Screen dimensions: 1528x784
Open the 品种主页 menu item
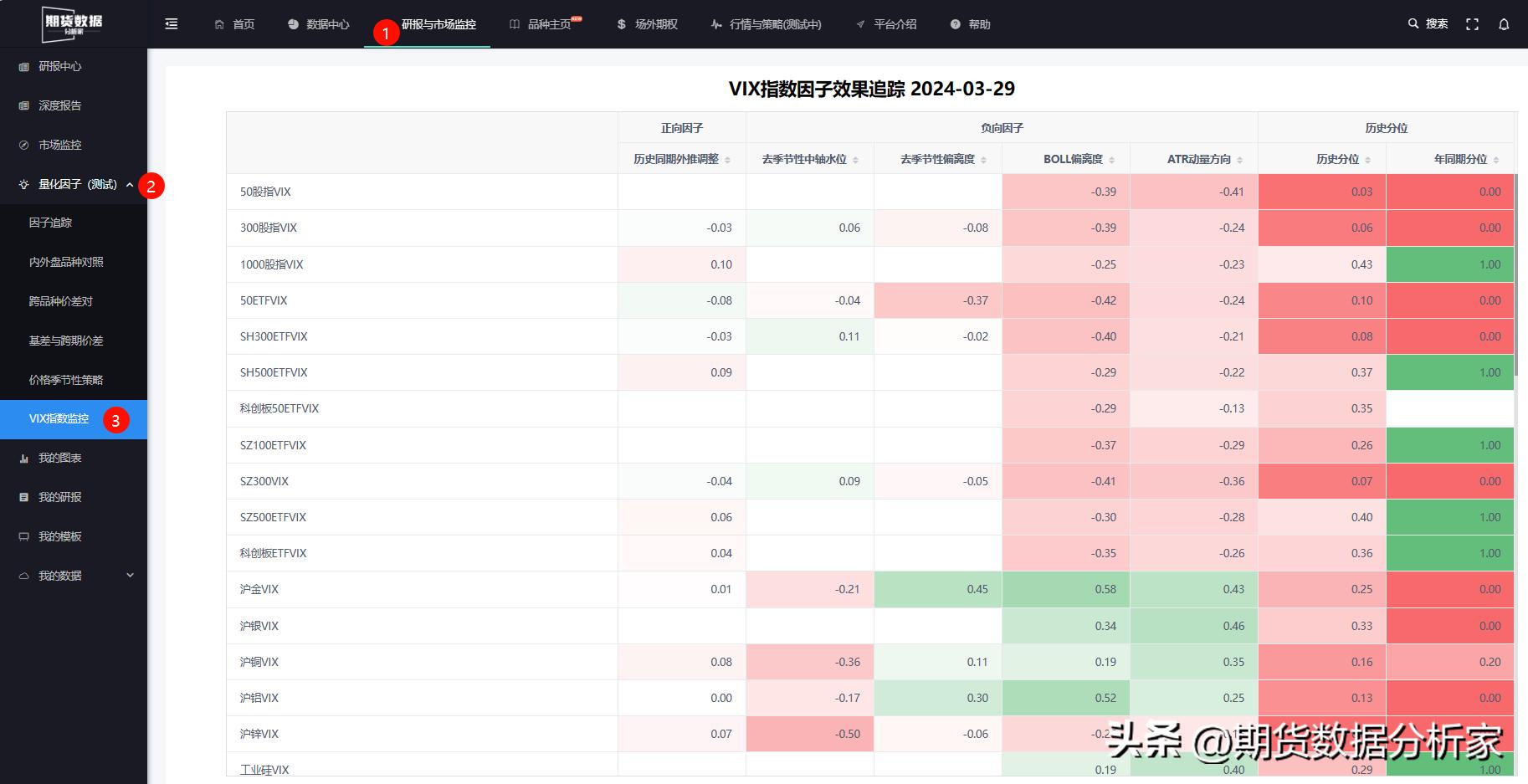click(x=545, y=23)
